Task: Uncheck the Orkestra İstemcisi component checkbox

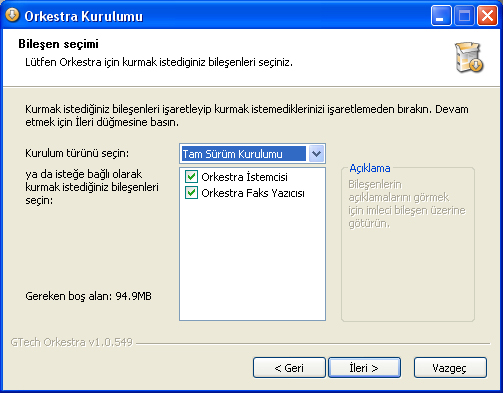Action: click(x=191, y=177)
